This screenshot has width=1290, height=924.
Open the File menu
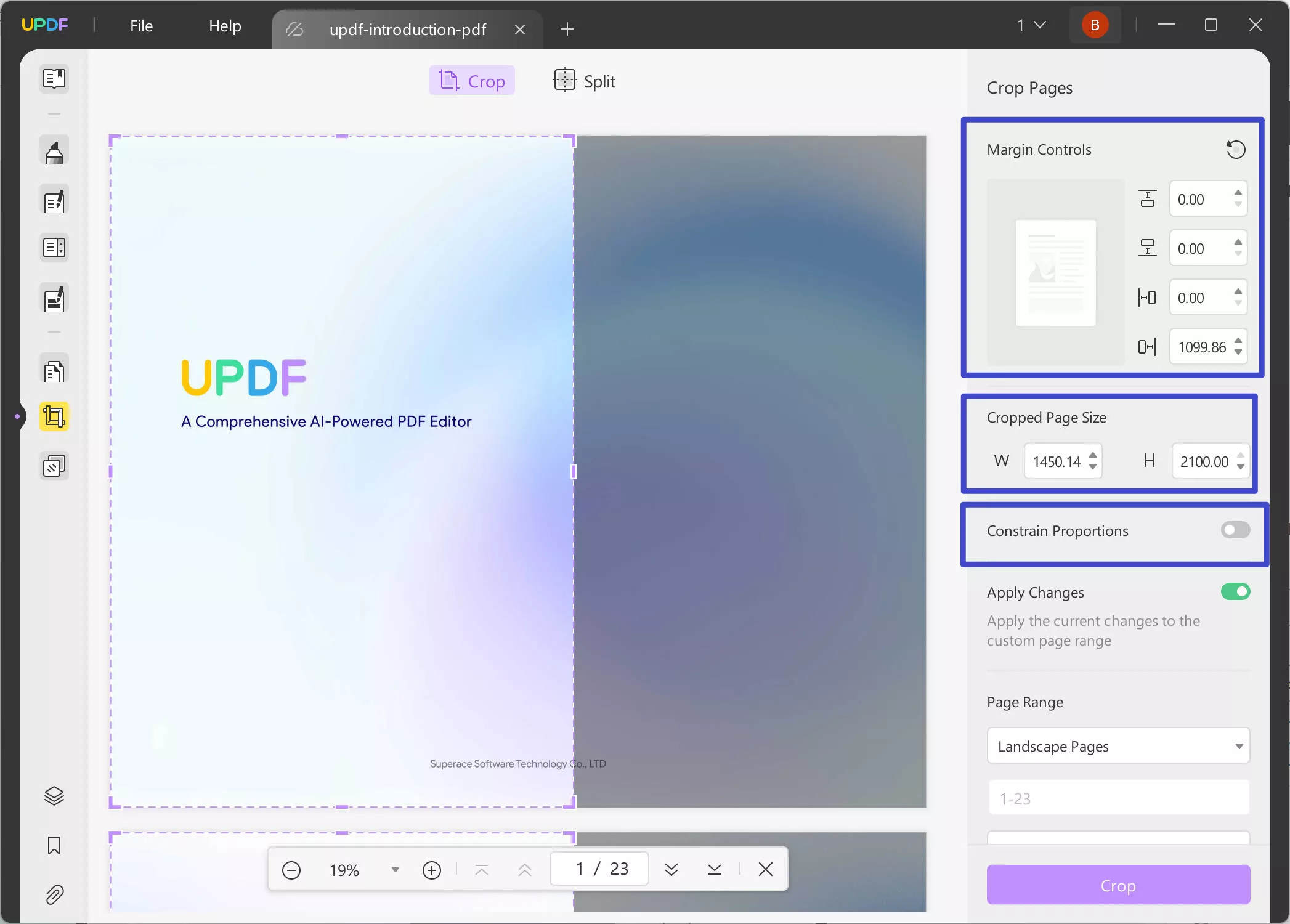pyautogui.click(x=141, y=26)
